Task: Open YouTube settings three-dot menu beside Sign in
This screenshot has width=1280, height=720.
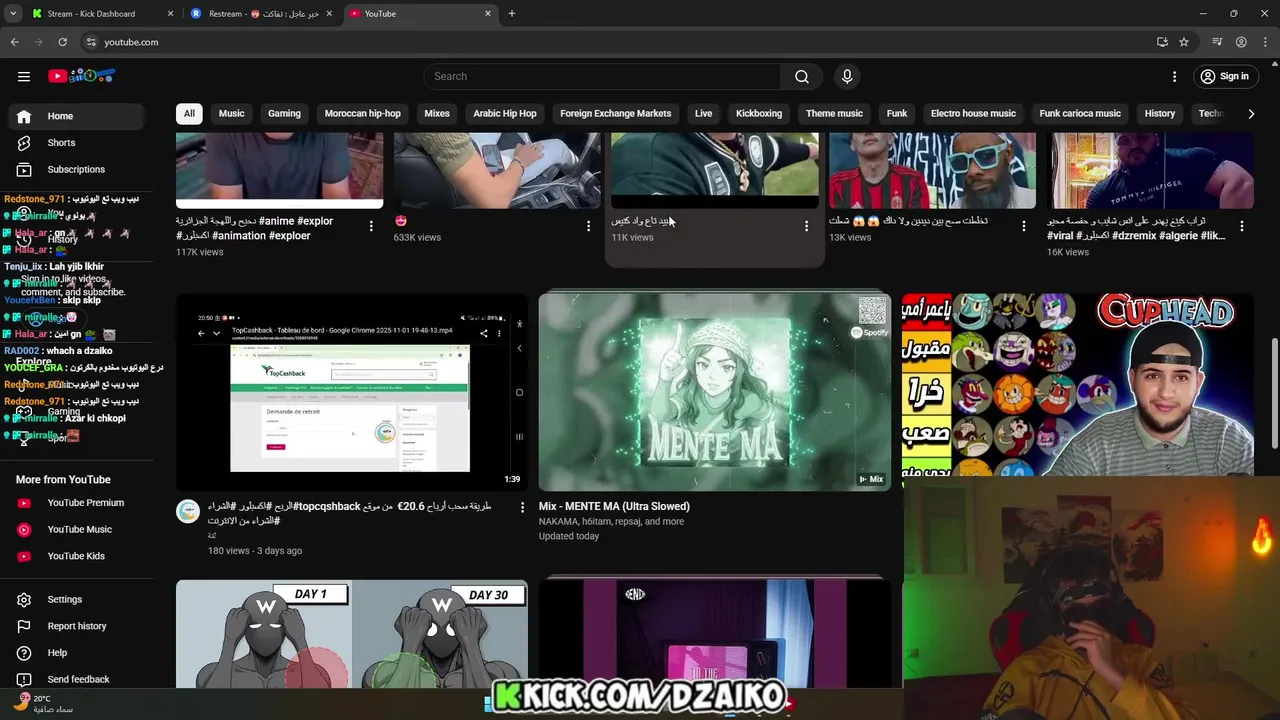Action: click(1175, 76)
